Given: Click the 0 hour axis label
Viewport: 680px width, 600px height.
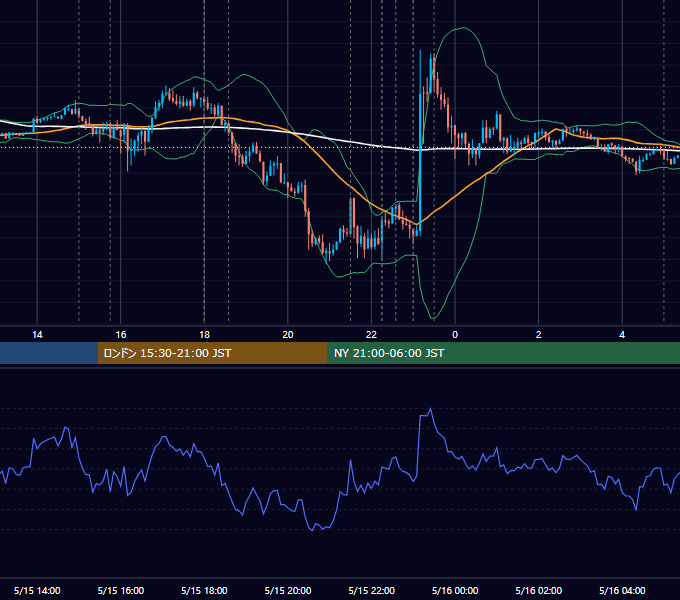Looking at the screenshot, I should pos(455,335).
